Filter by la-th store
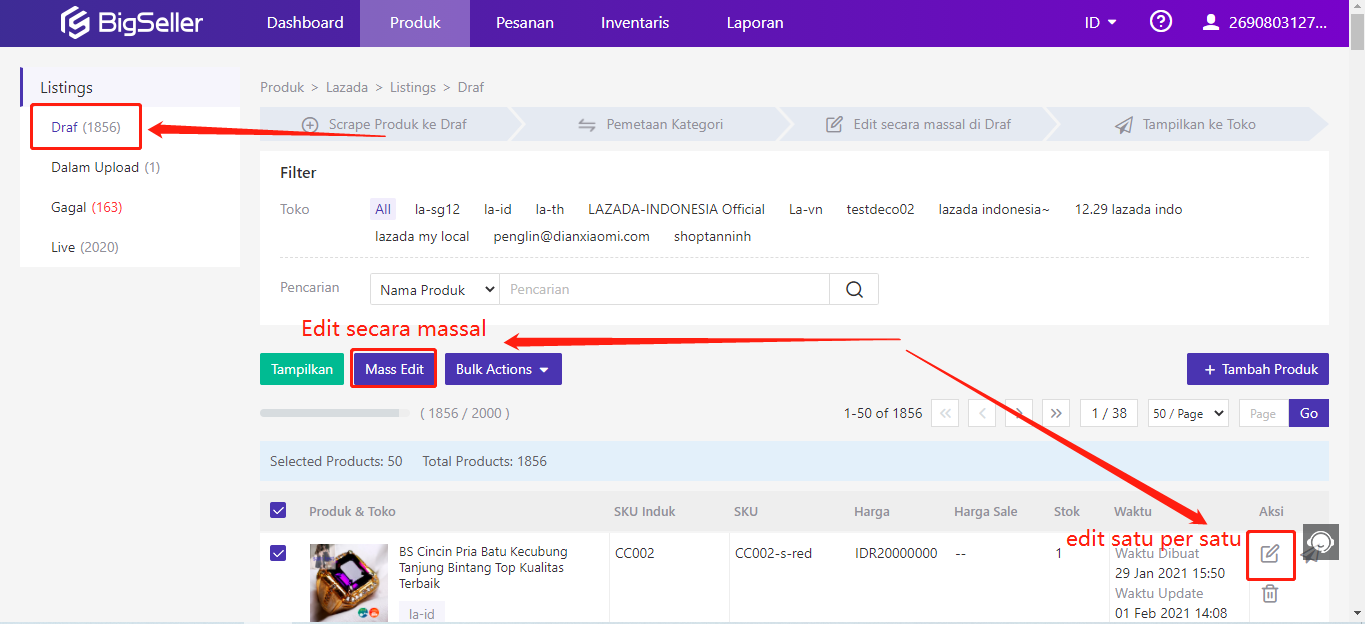Image resolution: width=1365 pixels, height=624 pixels. (550, 209)
